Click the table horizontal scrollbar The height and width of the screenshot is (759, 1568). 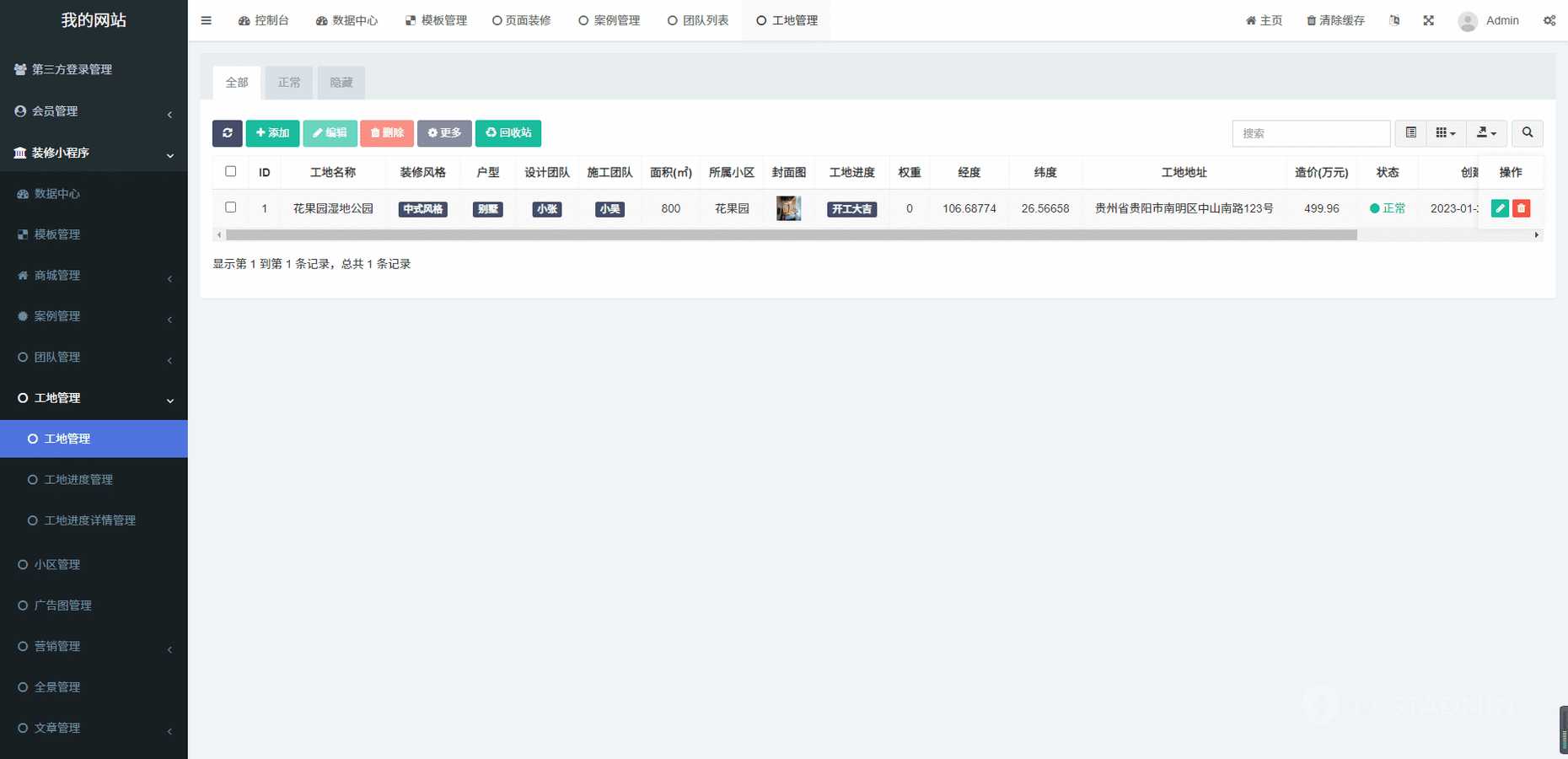click(x=791, y=235)
